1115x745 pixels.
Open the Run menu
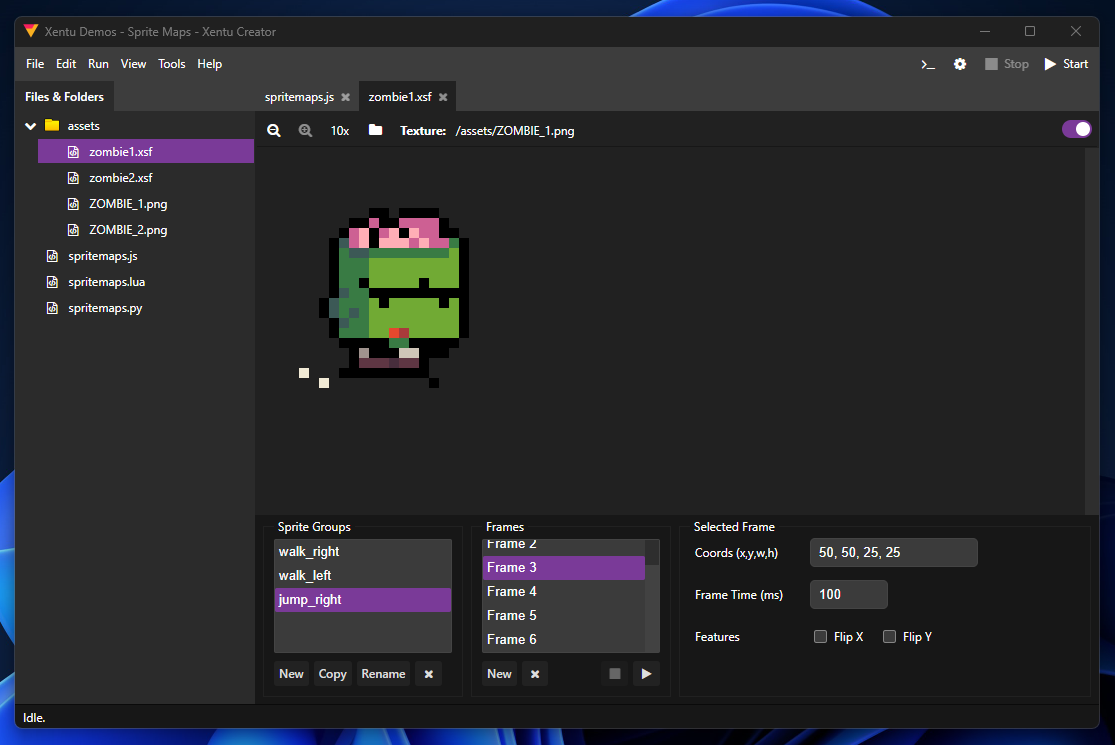[97, 63]
